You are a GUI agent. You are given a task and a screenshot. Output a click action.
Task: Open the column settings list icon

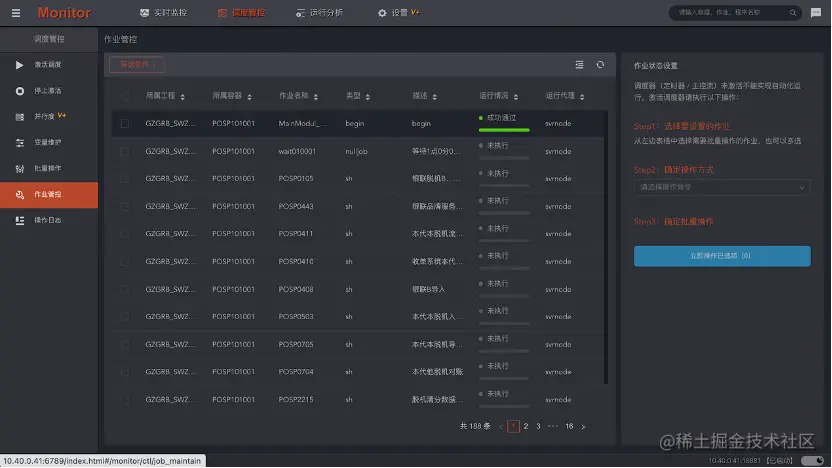pyautogui.click(x=579, y=65)
